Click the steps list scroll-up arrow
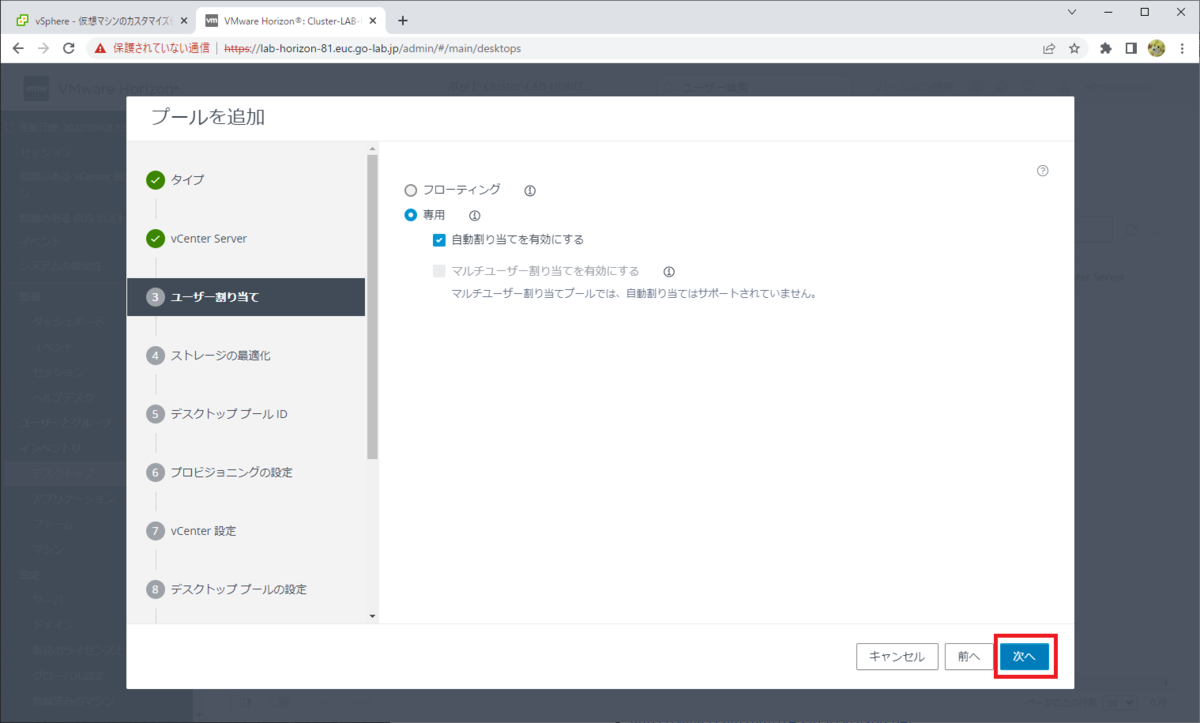This screenshot has width=1200, height=723. click(373, 148)
